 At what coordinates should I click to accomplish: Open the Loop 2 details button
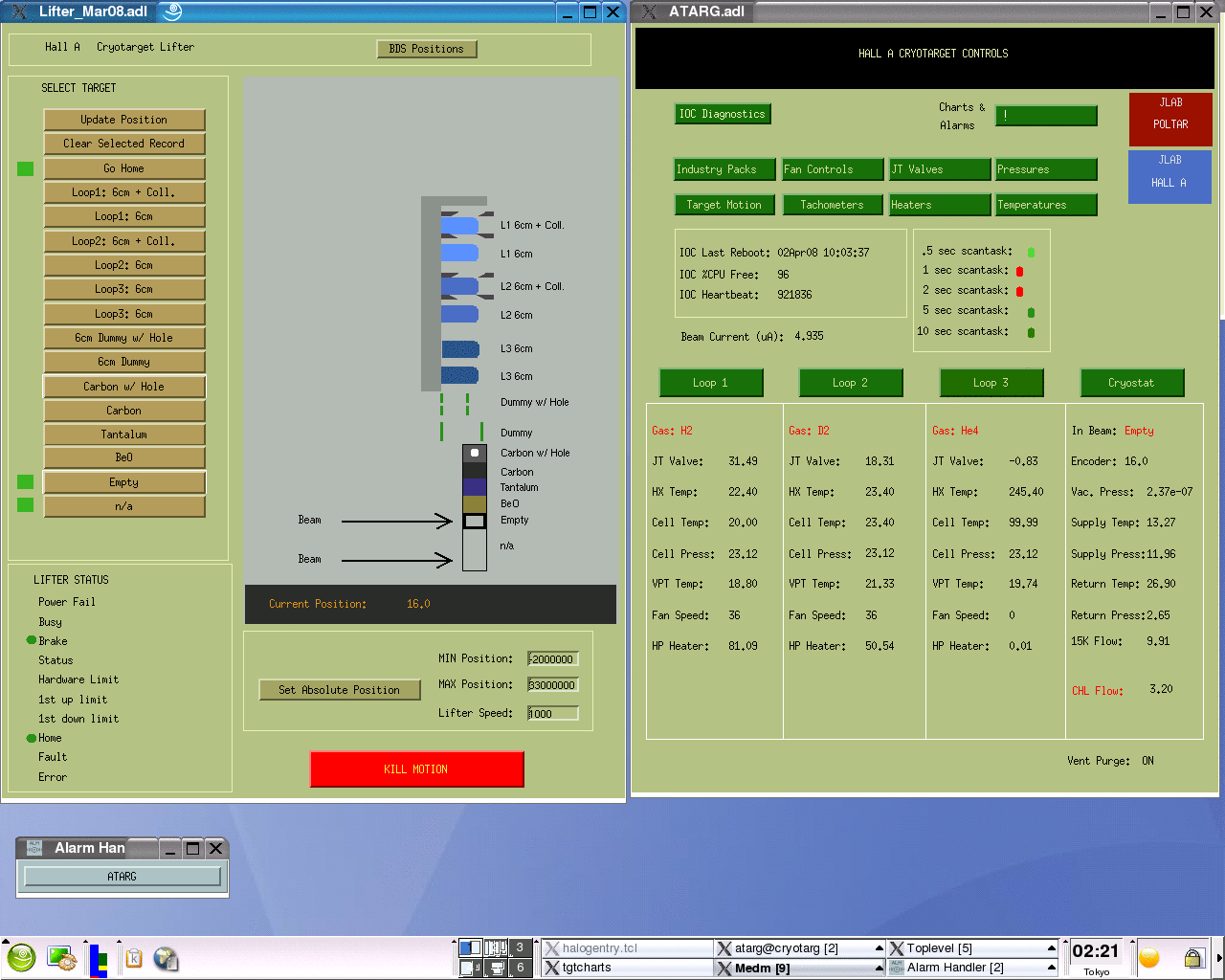(x=851, y=383)
